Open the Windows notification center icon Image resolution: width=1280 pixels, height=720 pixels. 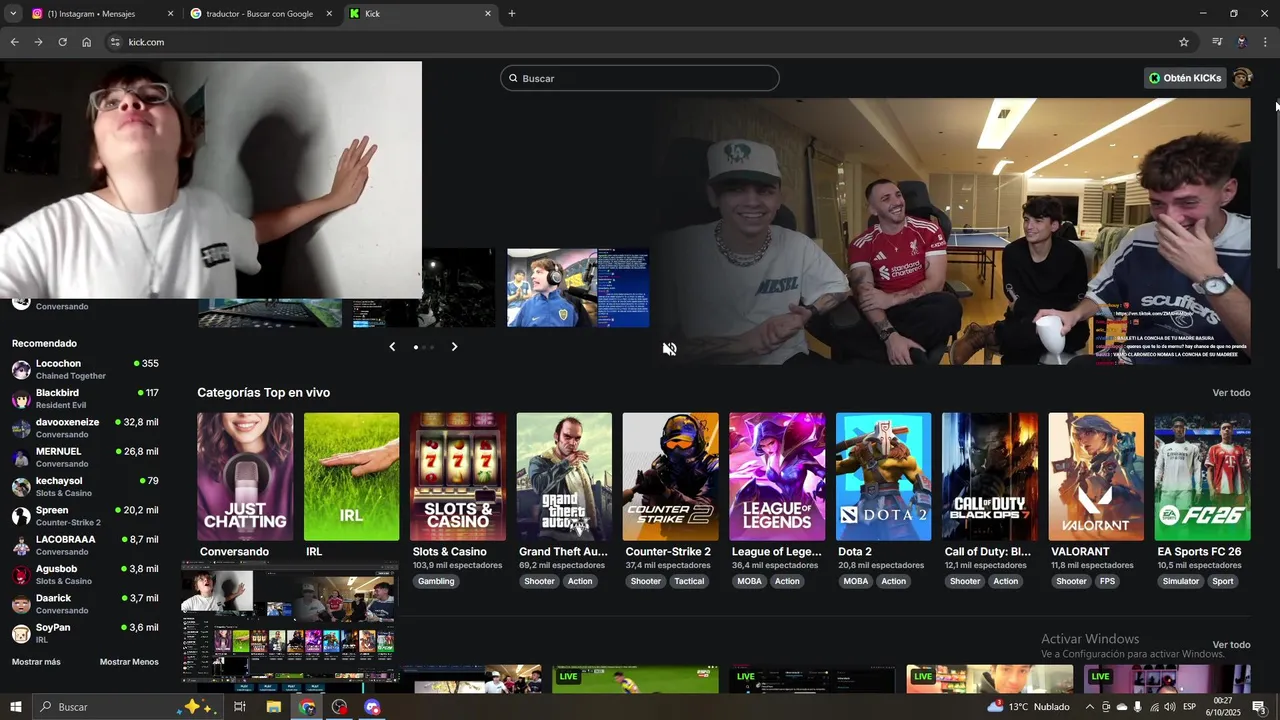point(1259,707)
